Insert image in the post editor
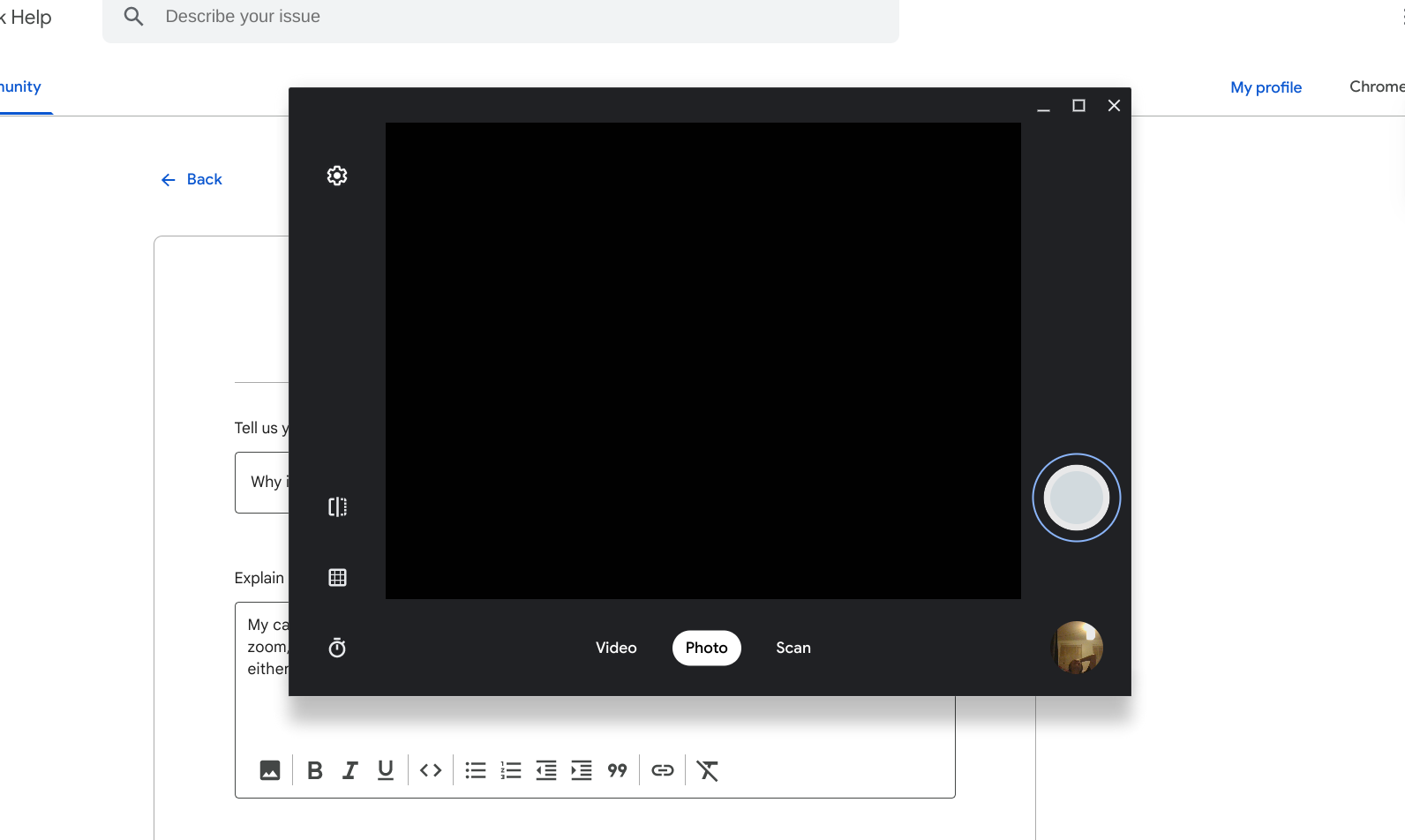The width and height of the screenshot is (1405, 840). [x=270, y=770]
